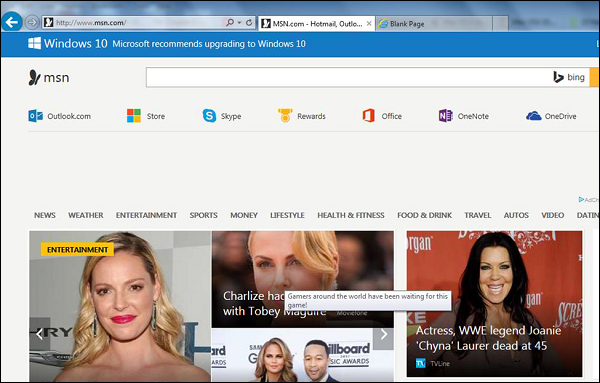Open the Billboard Music Awards photo story

click(303, 355)
